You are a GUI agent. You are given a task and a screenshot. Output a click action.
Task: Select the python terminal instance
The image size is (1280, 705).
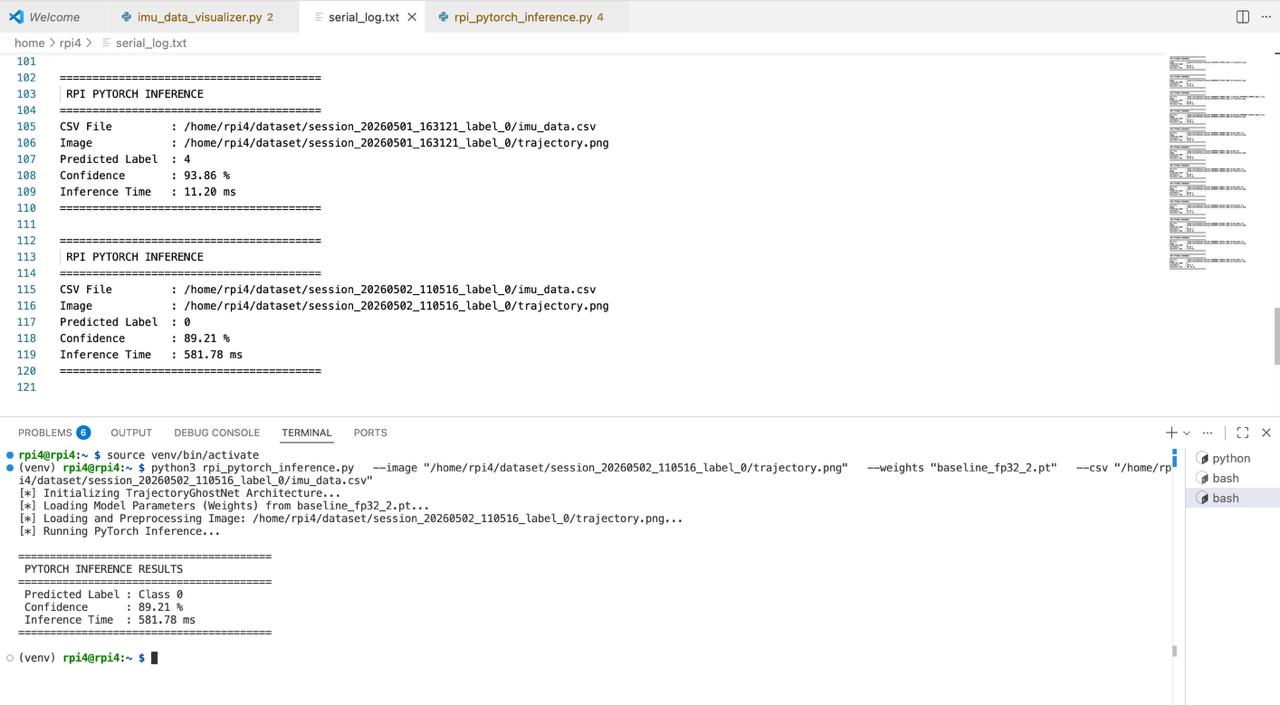point(1232,458)
